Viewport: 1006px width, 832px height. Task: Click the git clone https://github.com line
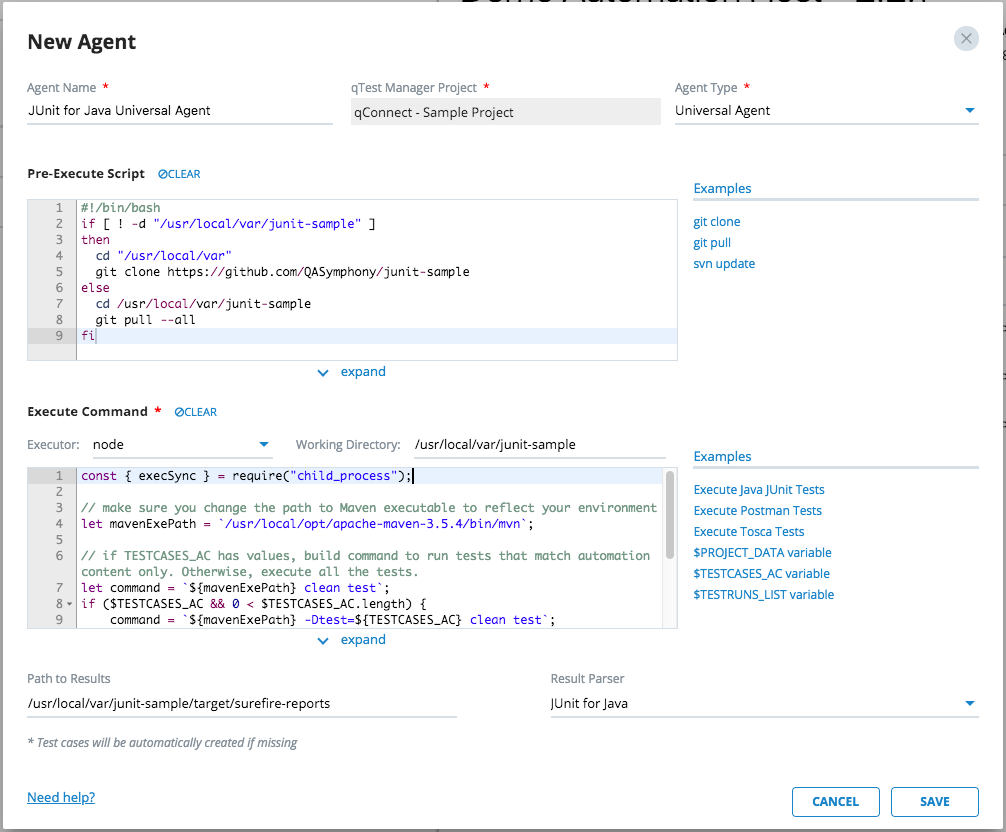point(282,272)
